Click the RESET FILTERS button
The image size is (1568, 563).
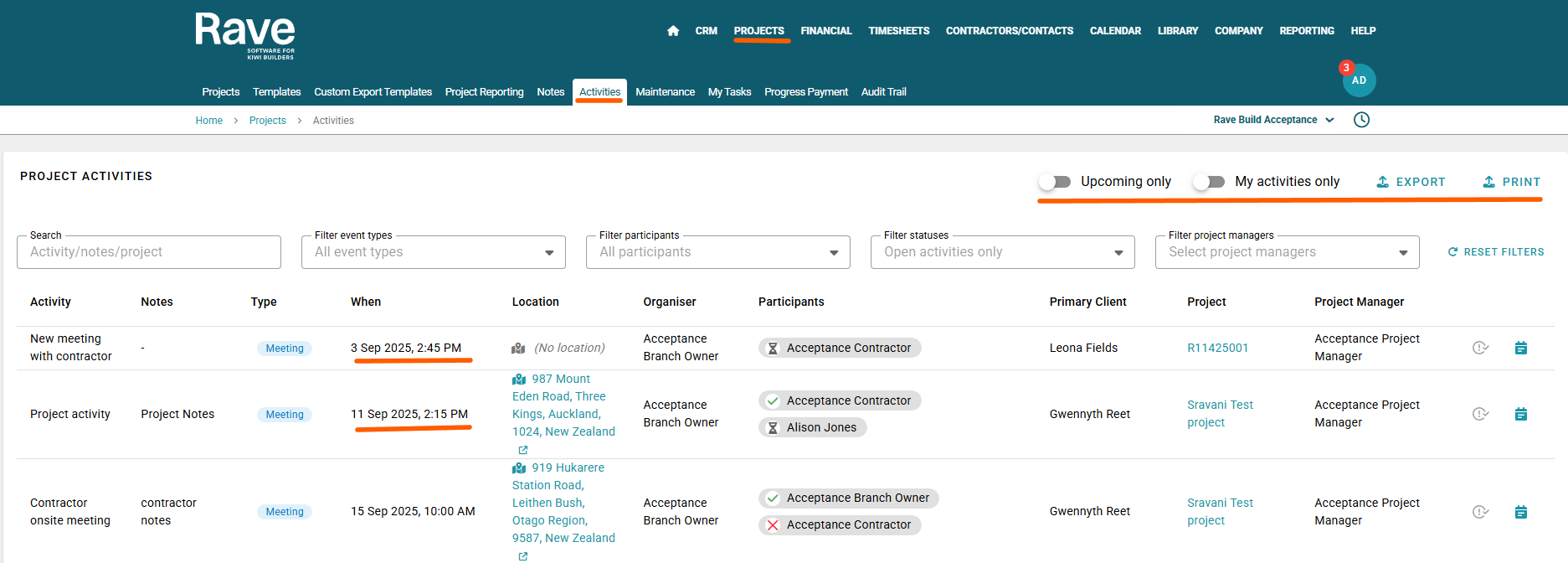coord(1496,252)
